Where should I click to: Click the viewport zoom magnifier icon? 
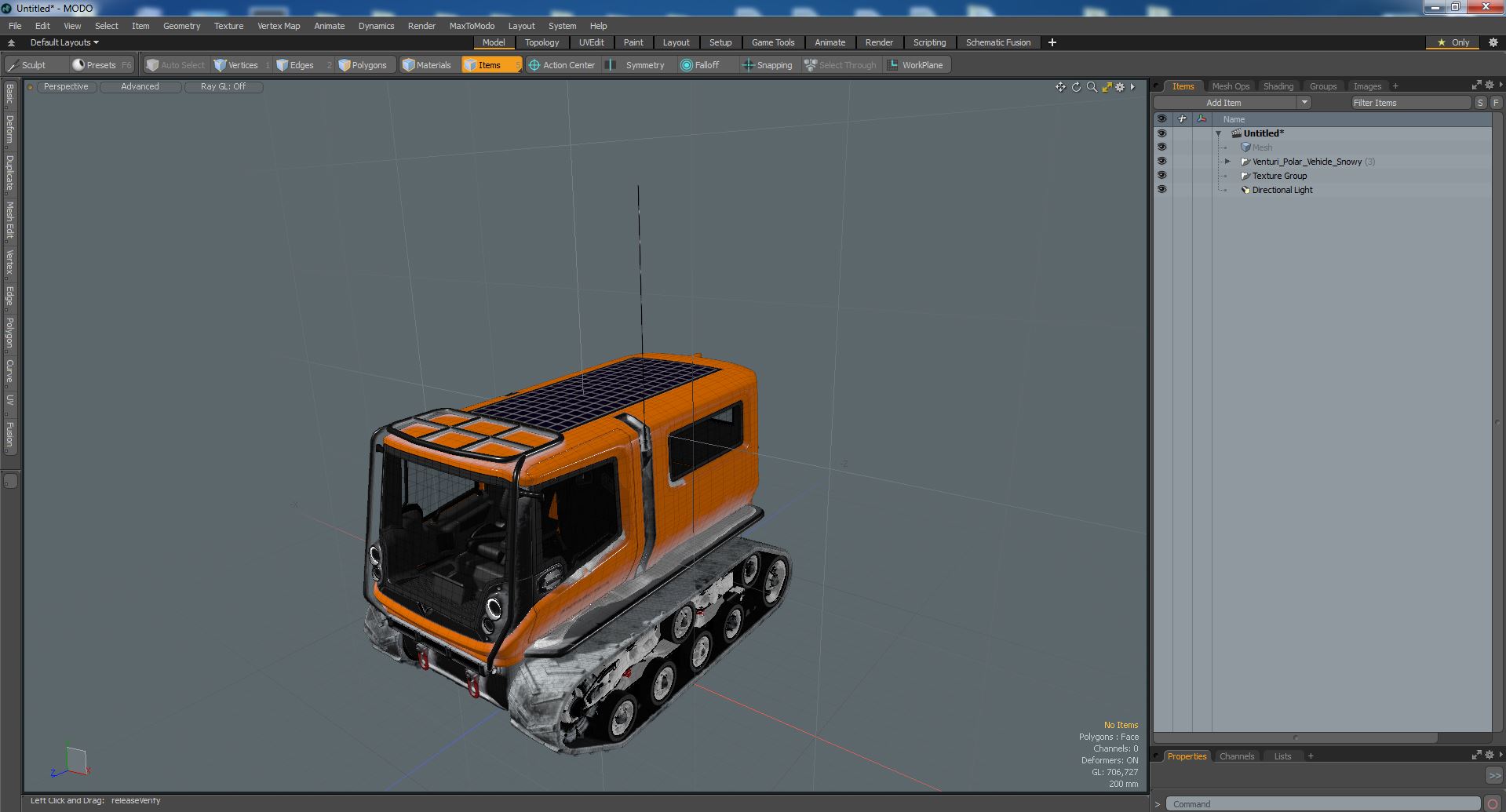tap(1092, 87)
